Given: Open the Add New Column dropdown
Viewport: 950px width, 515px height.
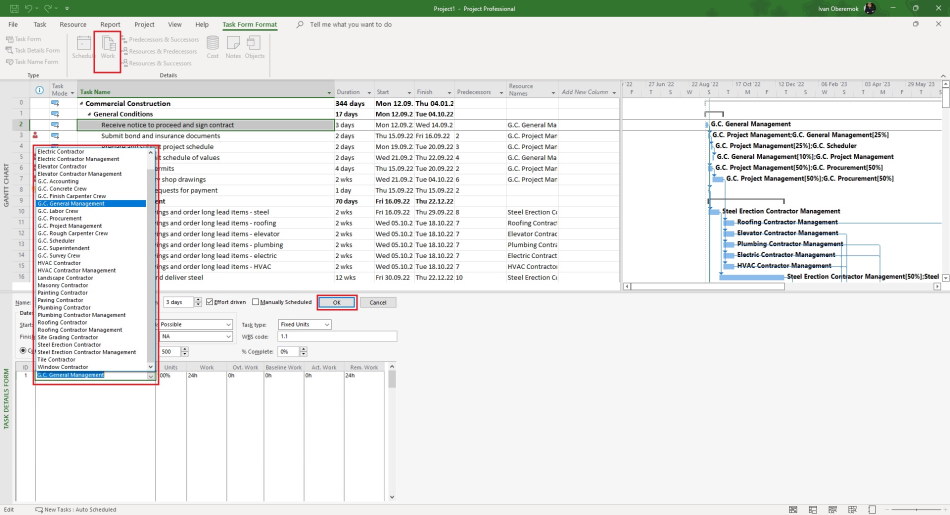Looking at the screenshot, I should (614, 93).
